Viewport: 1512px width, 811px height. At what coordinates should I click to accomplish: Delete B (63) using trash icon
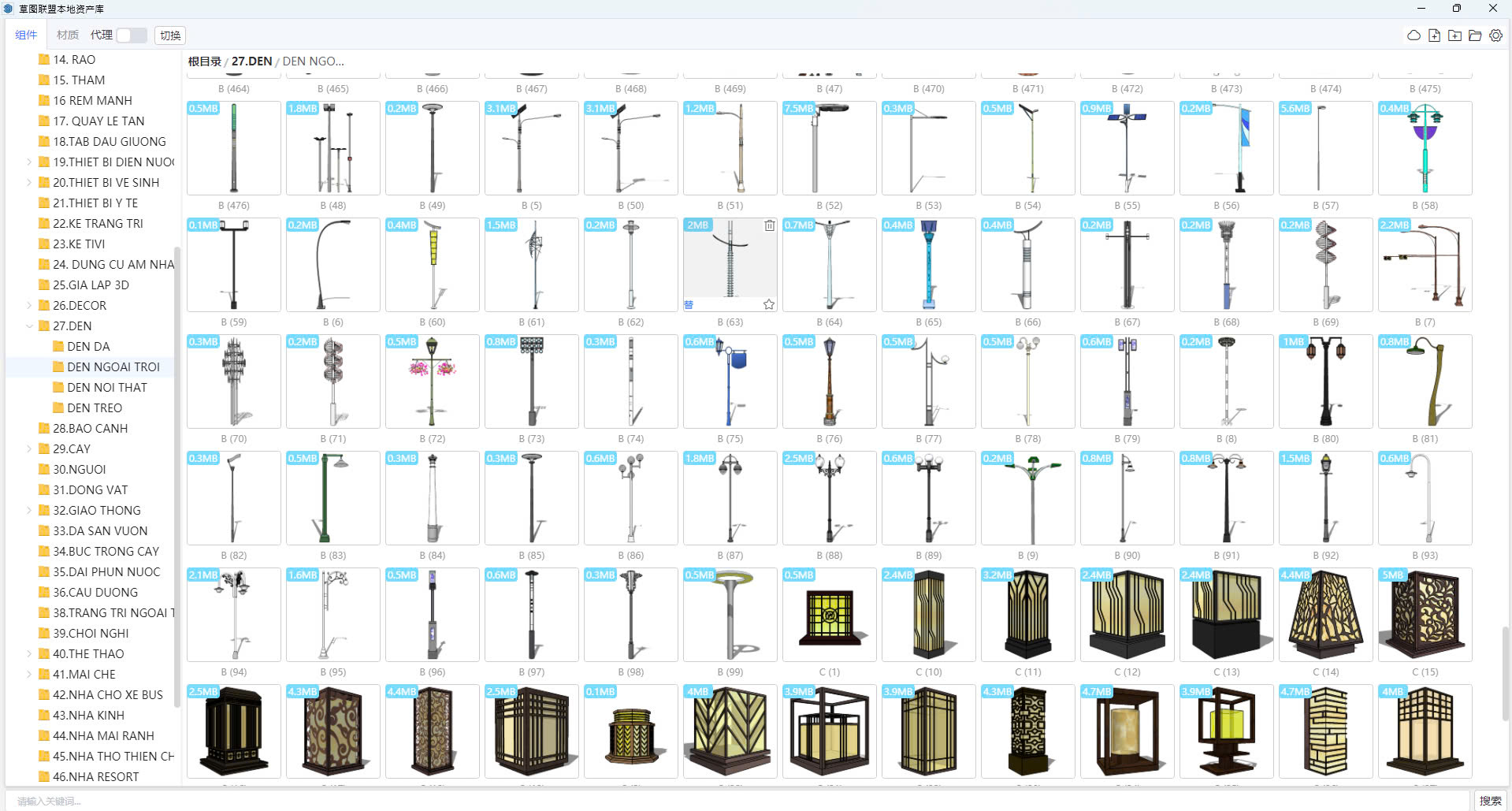pos(769,225)
